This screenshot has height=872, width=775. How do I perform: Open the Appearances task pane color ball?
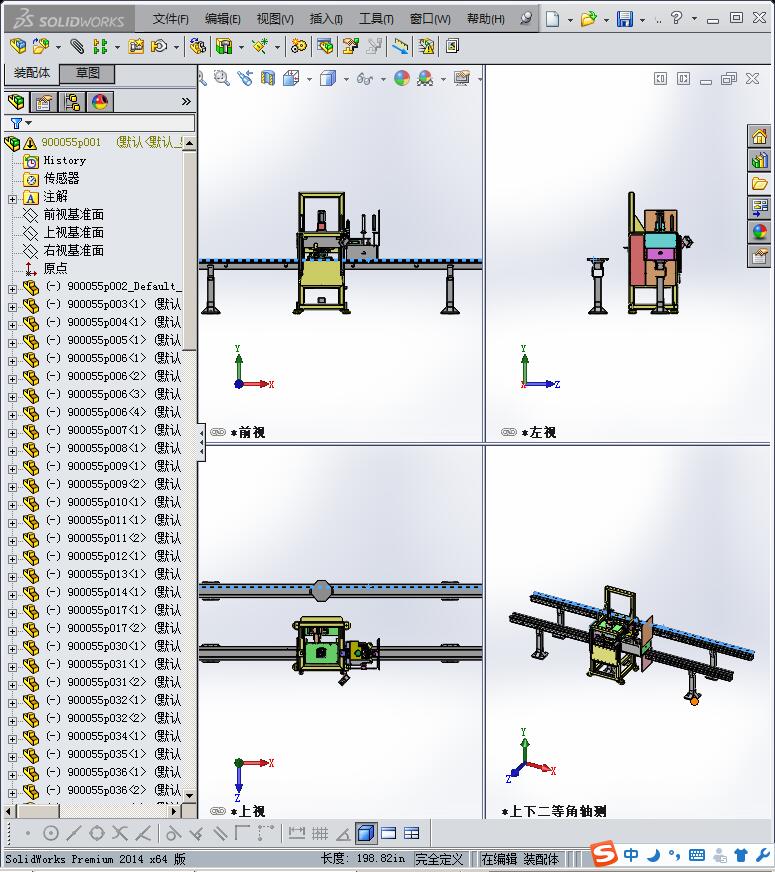coord(759,231)
